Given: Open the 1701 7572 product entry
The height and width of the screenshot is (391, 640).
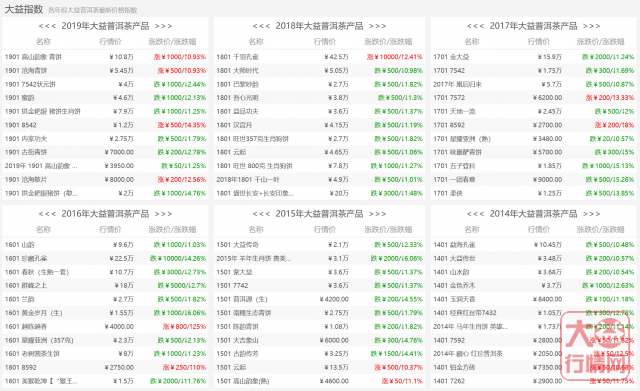Looking at the screenshot, I should pyautogui.click(x=449, y=98).
